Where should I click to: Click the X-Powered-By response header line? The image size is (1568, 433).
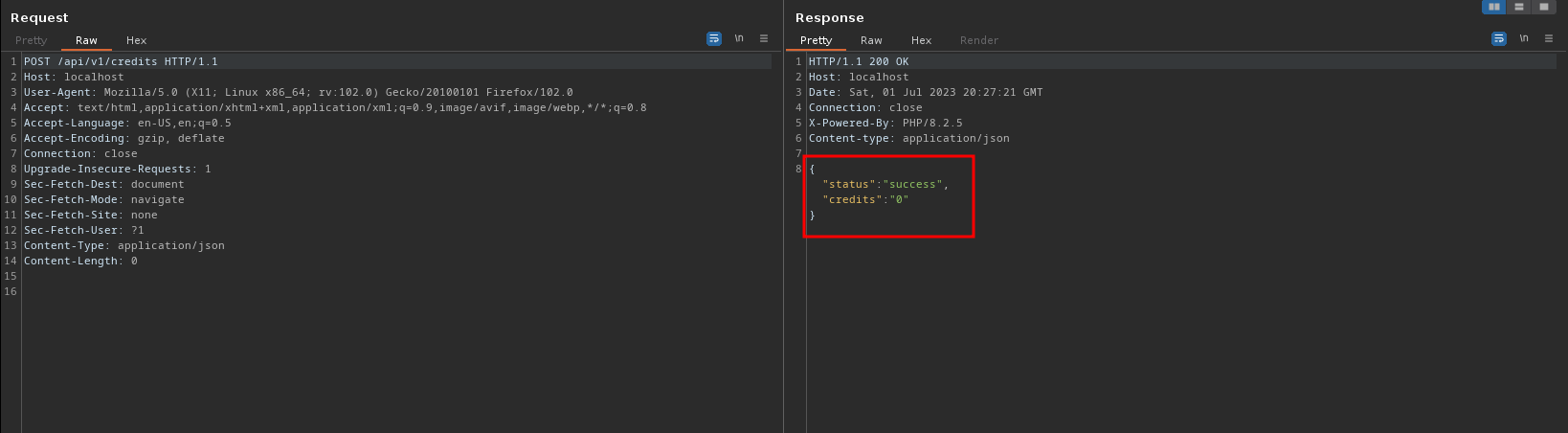click(x=885, y=123)
